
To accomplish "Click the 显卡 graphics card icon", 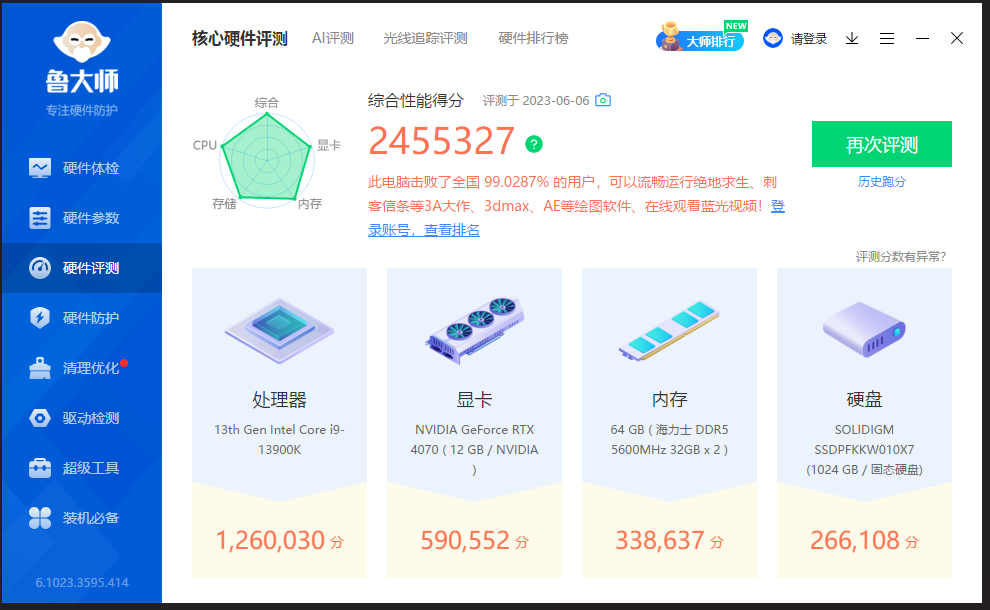I will 474,330.
